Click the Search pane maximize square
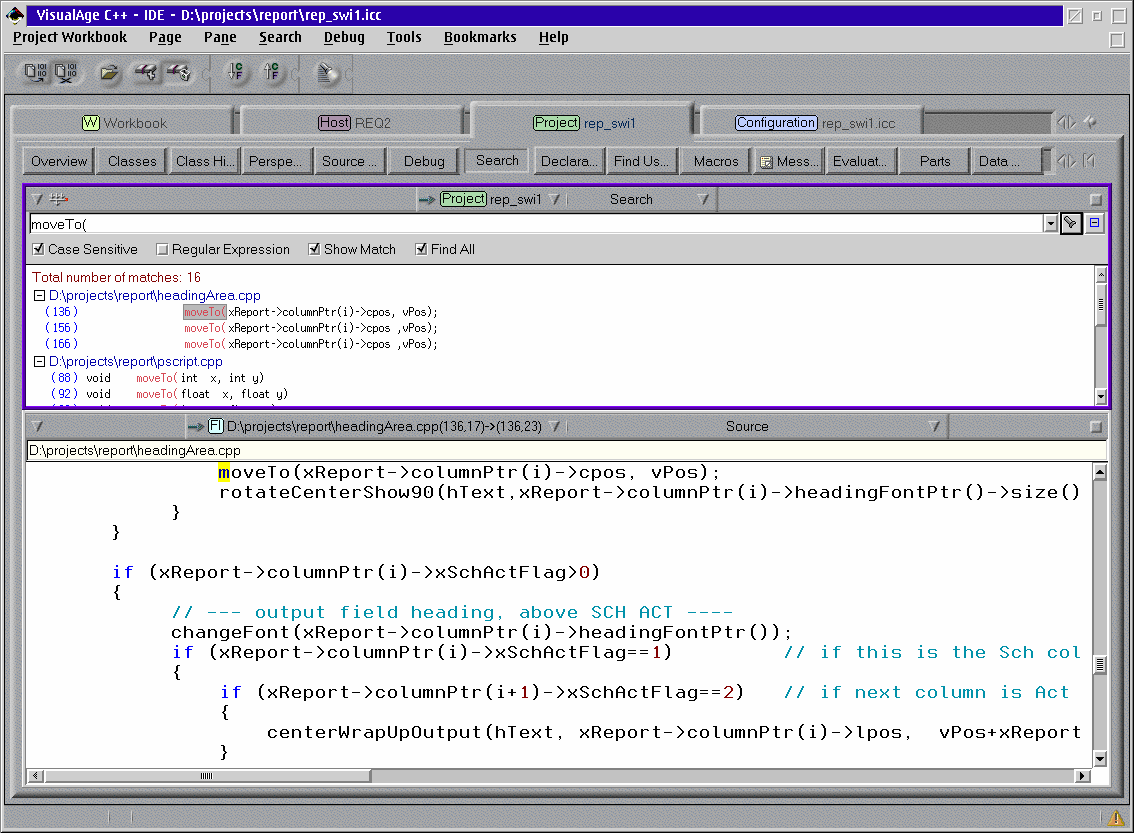The width and height of the screenshot is (1134, 833). click(1096, 200)
